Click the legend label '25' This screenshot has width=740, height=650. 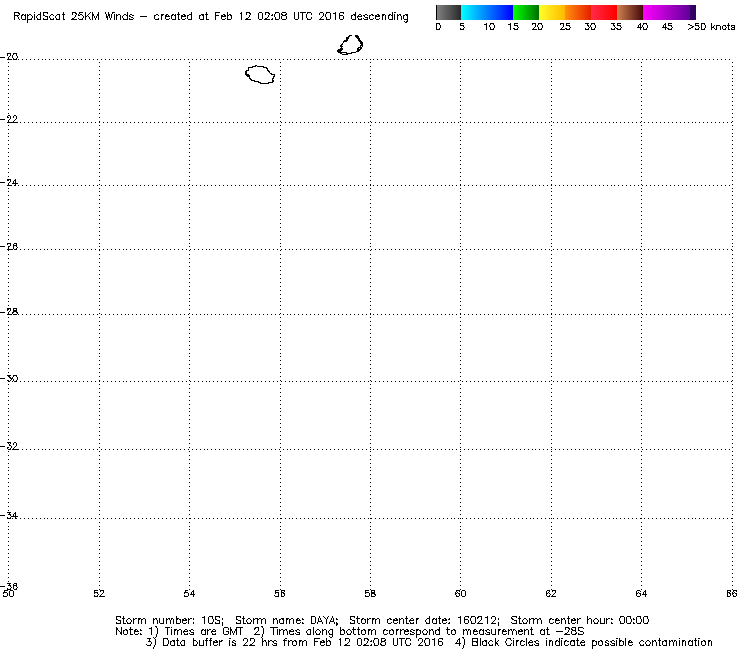(565, 27)
